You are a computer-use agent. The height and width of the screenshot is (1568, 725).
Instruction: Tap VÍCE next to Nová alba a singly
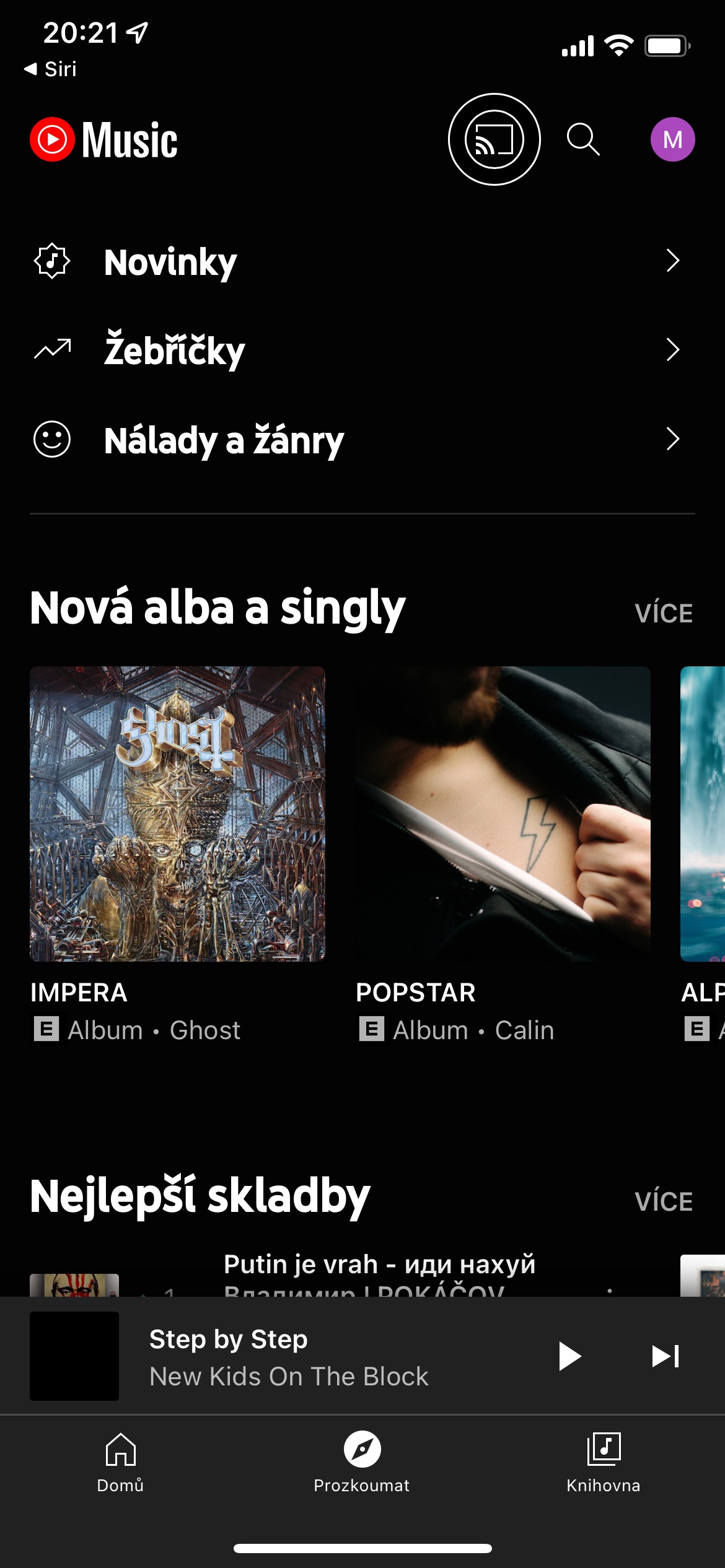664,613
